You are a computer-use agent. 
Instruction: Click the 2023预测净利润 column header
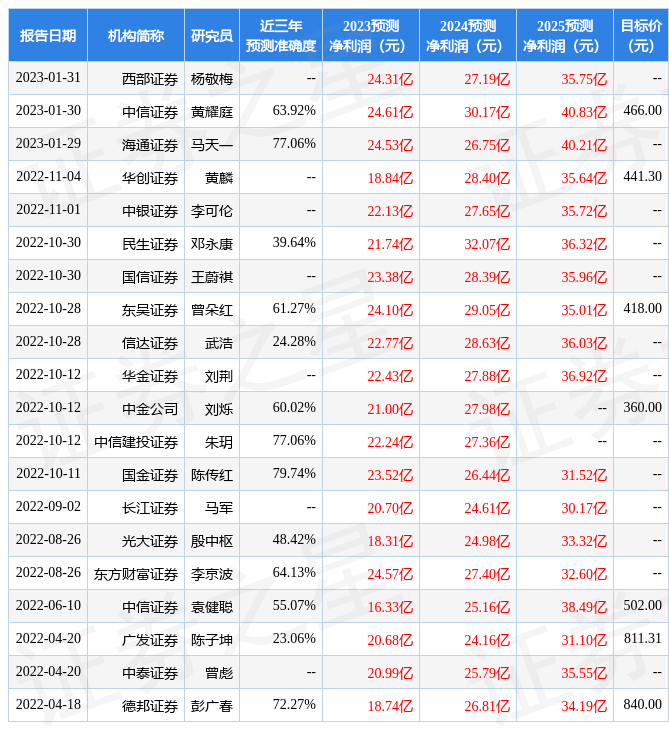pos(371,35)
